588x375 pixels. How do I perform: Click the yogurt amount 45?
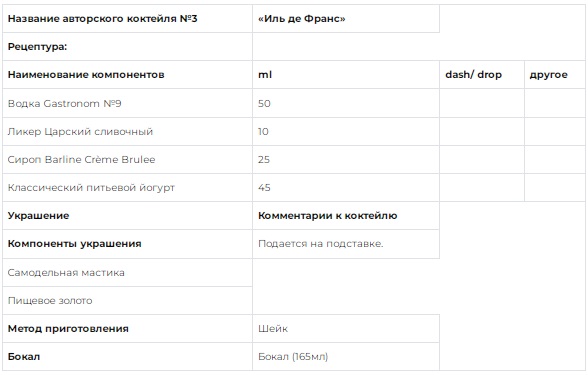(264, 188)
